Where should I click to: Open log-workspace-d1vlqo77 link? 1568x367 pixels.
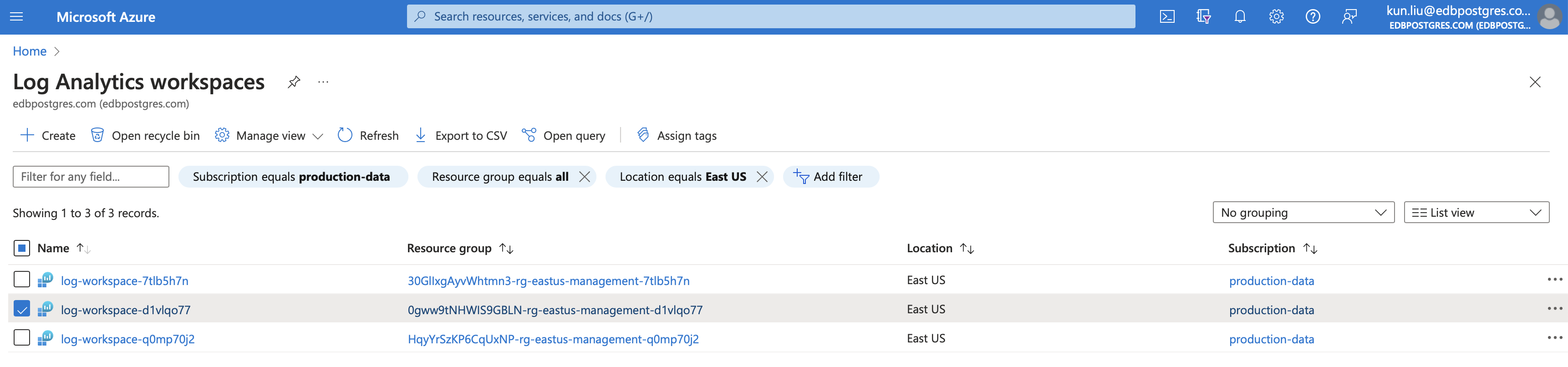[x=125, y=310]
